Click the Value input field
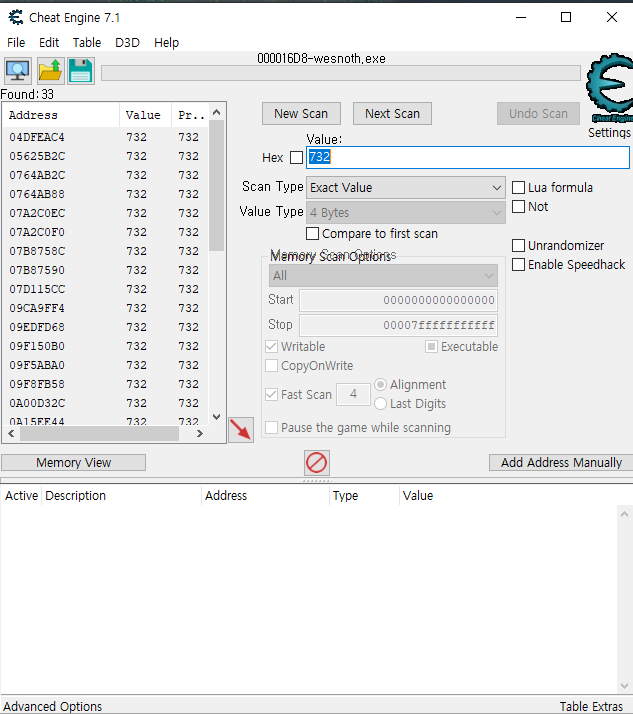 468,158
